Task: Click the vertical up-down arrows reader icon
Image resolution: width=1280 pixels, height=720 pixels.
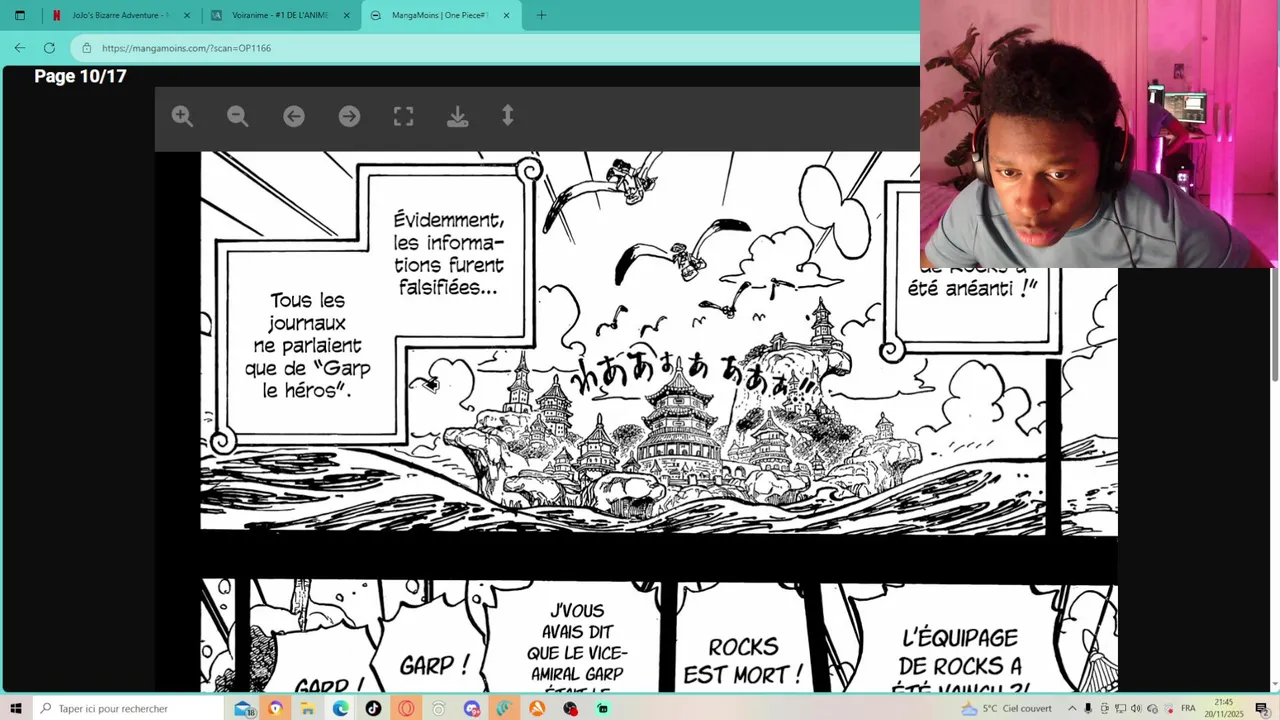Action: tap(508, 116)
